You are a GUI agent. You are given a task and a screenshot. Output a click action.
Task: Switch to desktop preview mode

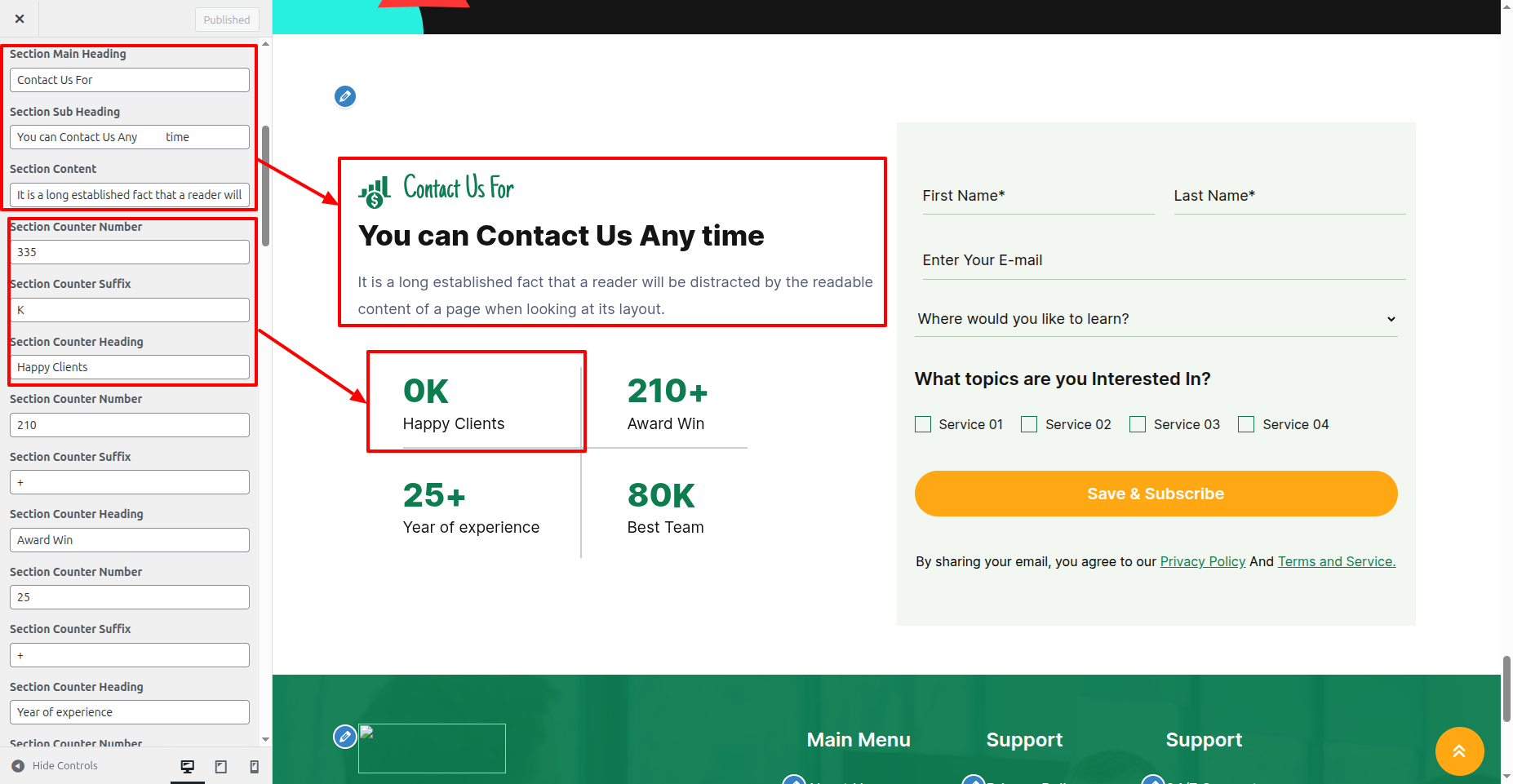tap(188, 766)
